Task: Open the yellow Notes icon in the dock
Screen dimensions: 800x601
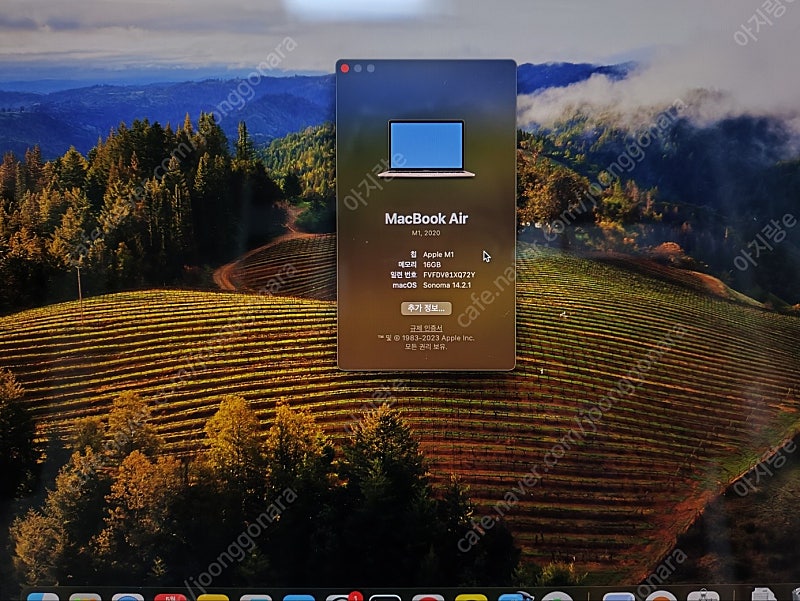Action: (x=213, y=597)
